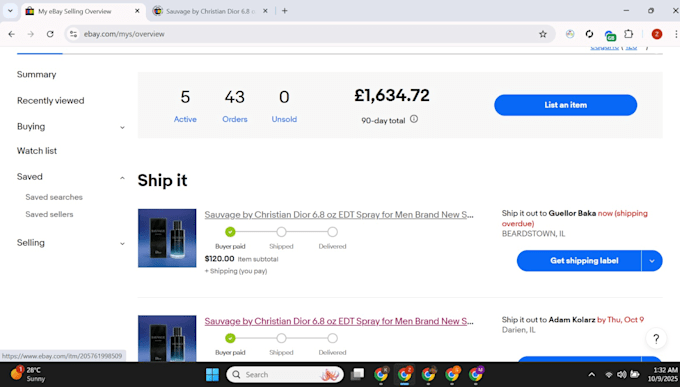The width and height of the screenshot is (680, 387).
Task: Close the My eBay Selling Overview tab
Action: [137, 11]
